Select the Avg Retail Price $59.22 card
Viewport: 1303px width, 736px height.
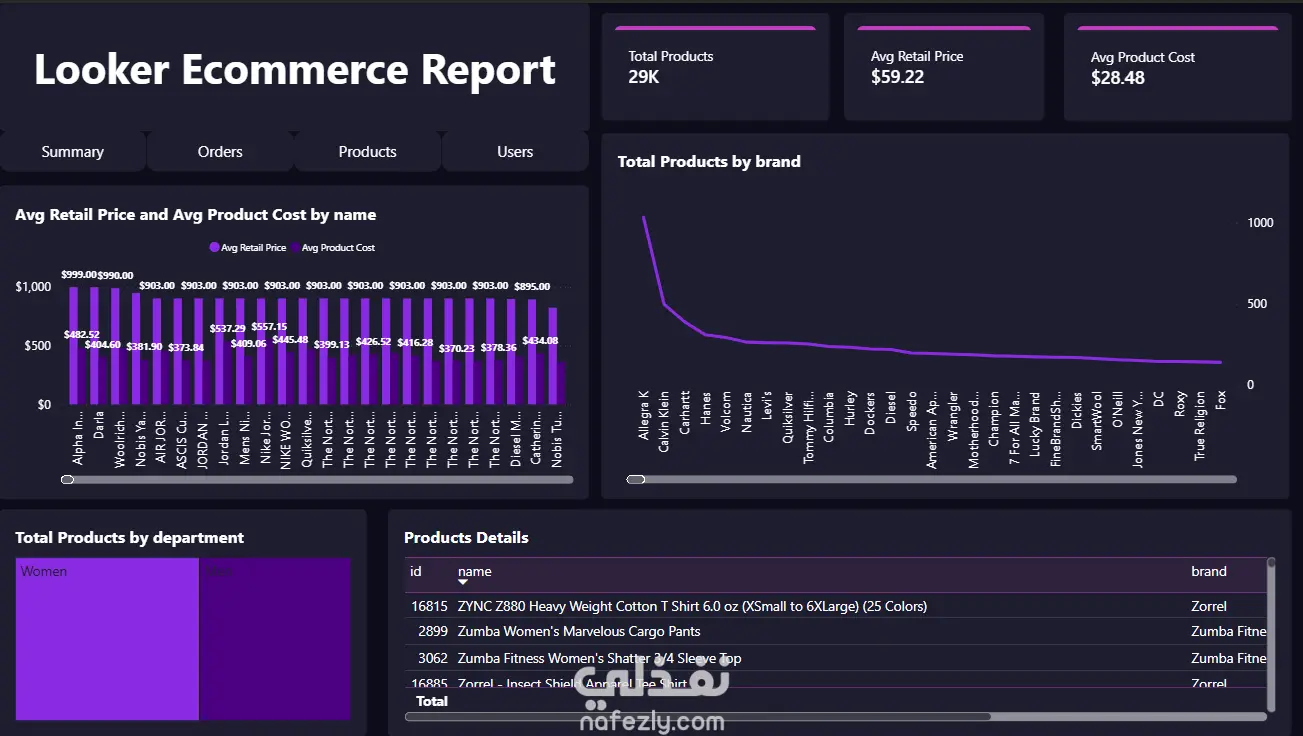coord(944,67)
